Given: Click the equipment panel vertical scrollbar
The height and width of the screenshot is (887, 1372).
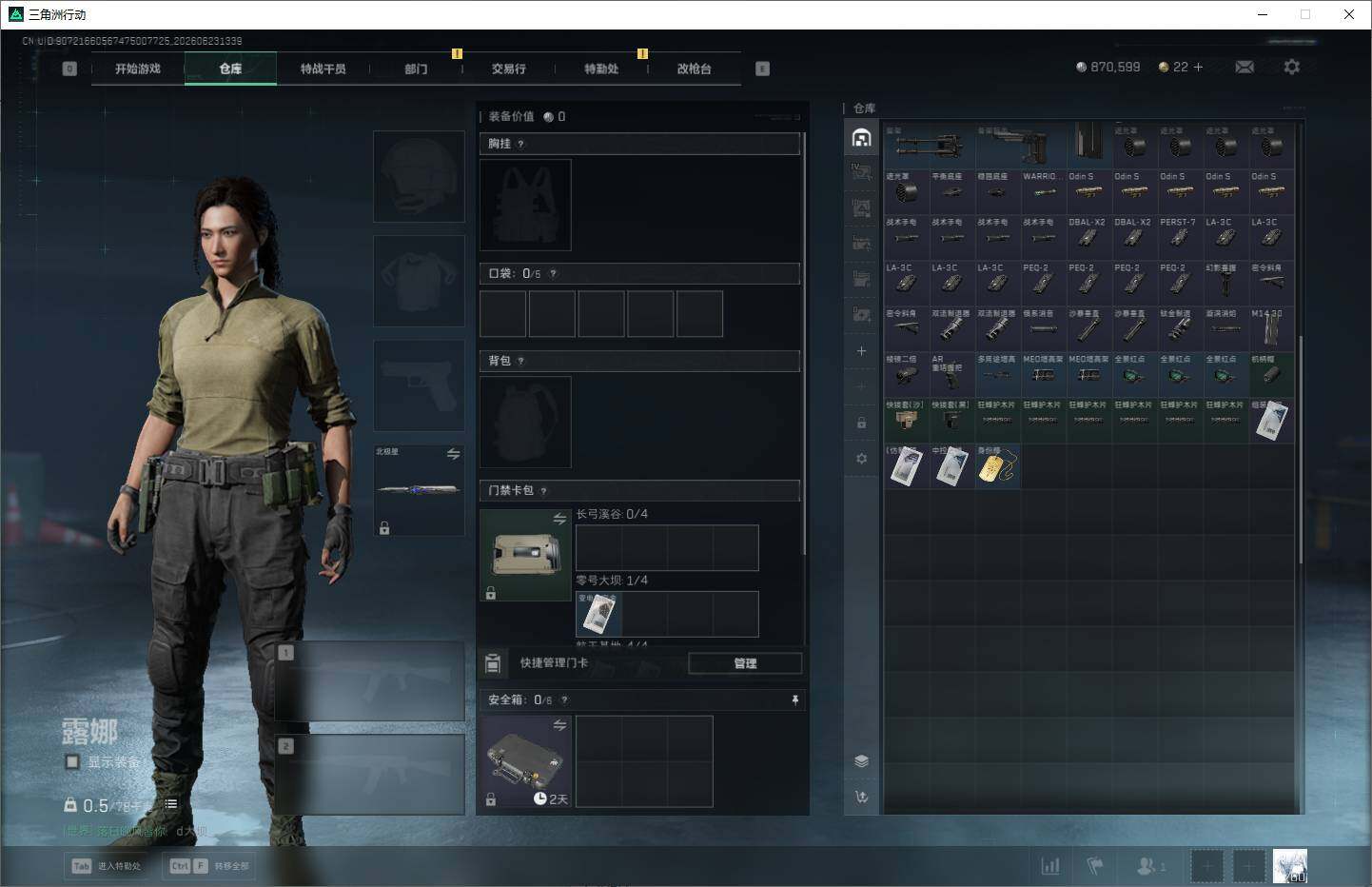Looking at the screenshot, I should click(x=805, y=343).
